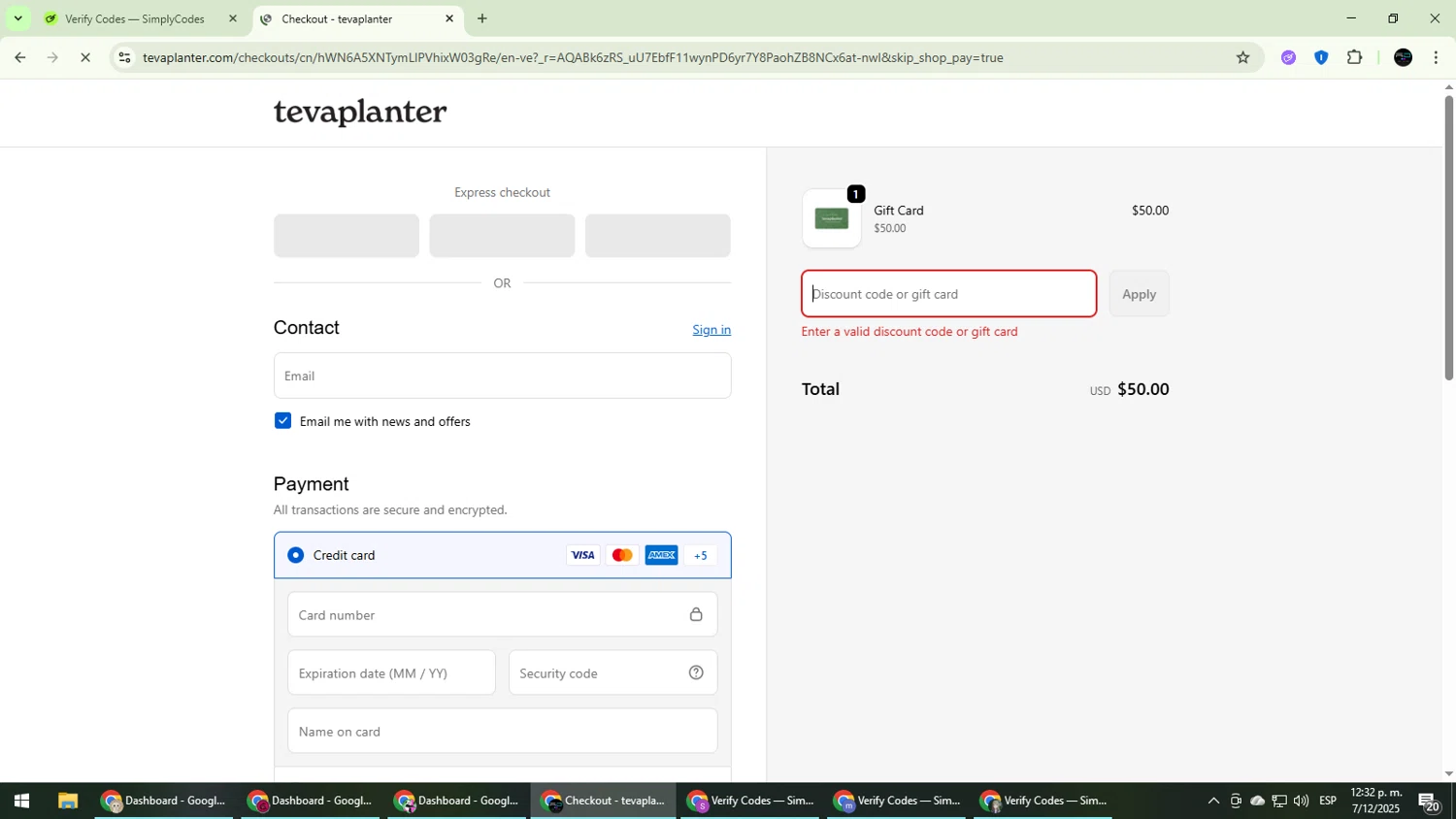This screenshot has height=819, width=1456.
Task: Close the Checkout - tevaplanter tab
Action: pyautogui.click(x=449, y=18)
